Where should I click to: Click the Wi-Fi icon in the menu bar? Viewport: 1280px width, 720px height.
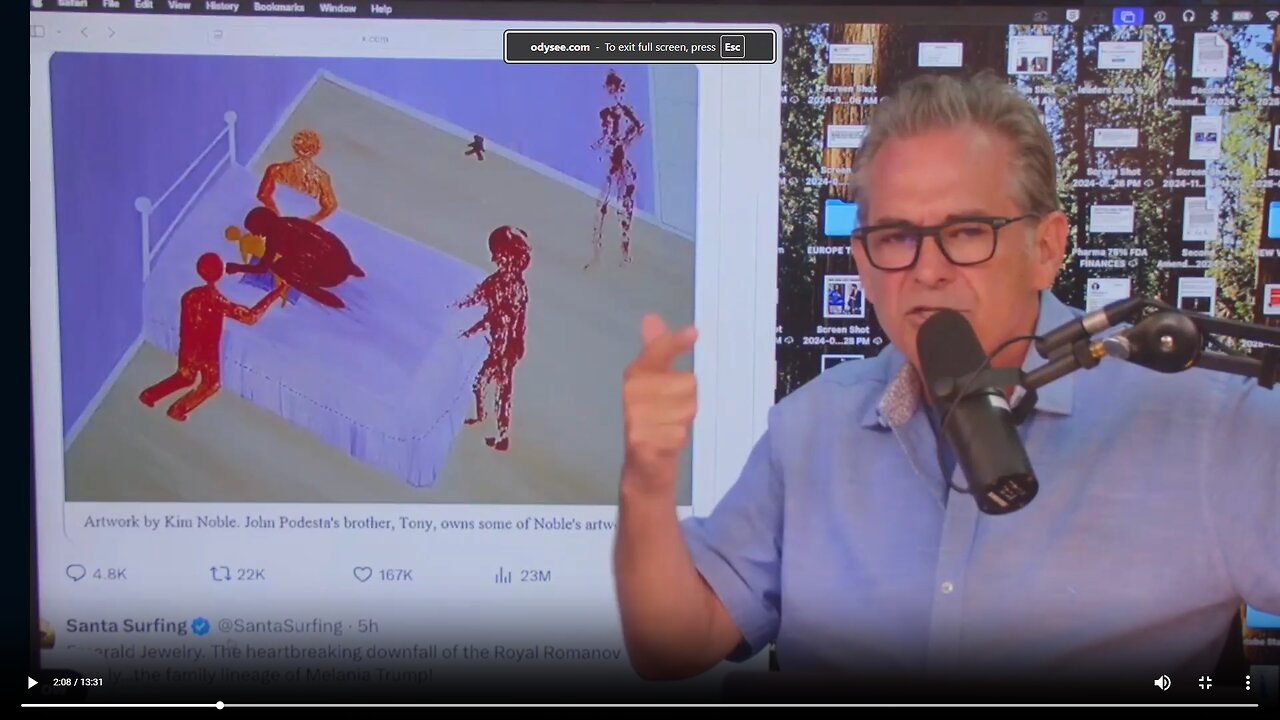[x=1271, y=16]
